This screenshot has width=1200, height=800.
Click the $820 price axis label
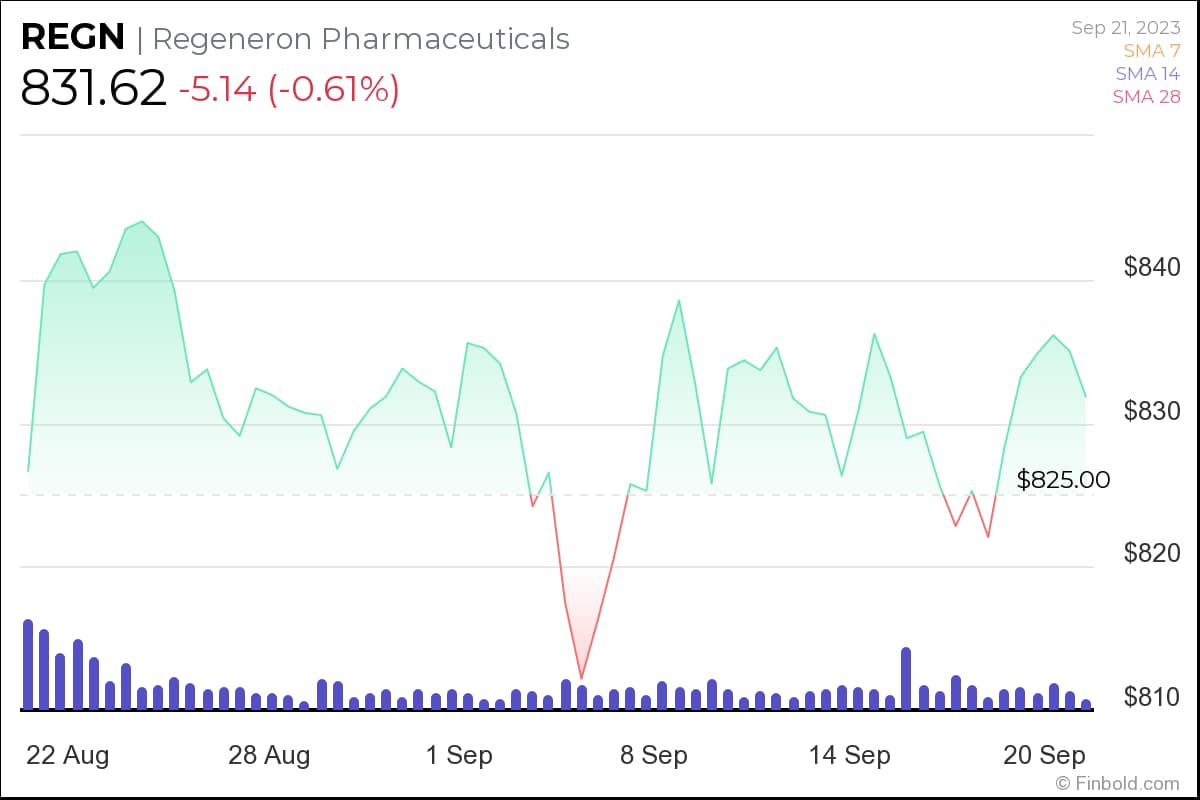coord(1152,553)
